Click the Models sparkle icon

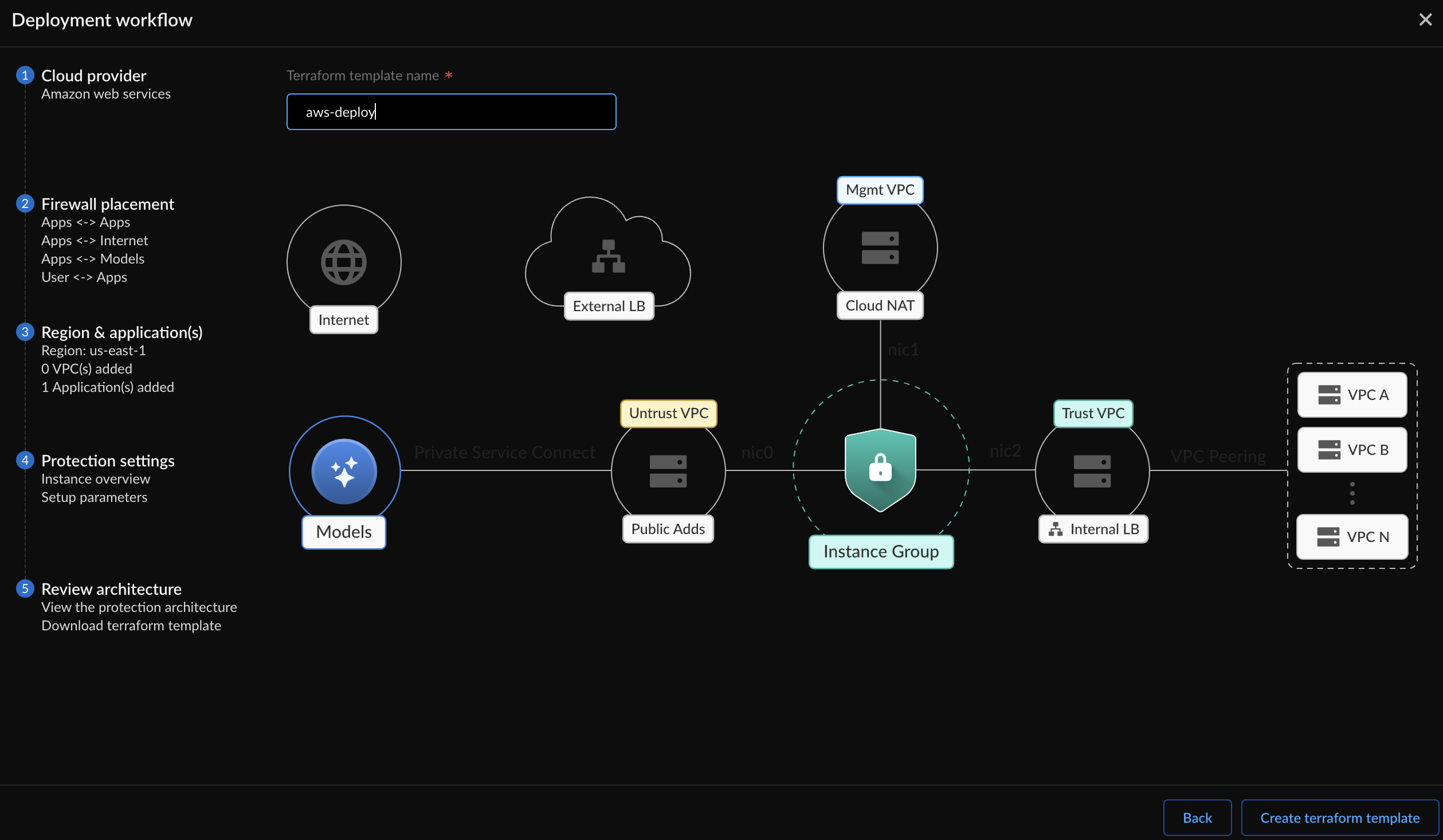(x=344, y=472)
